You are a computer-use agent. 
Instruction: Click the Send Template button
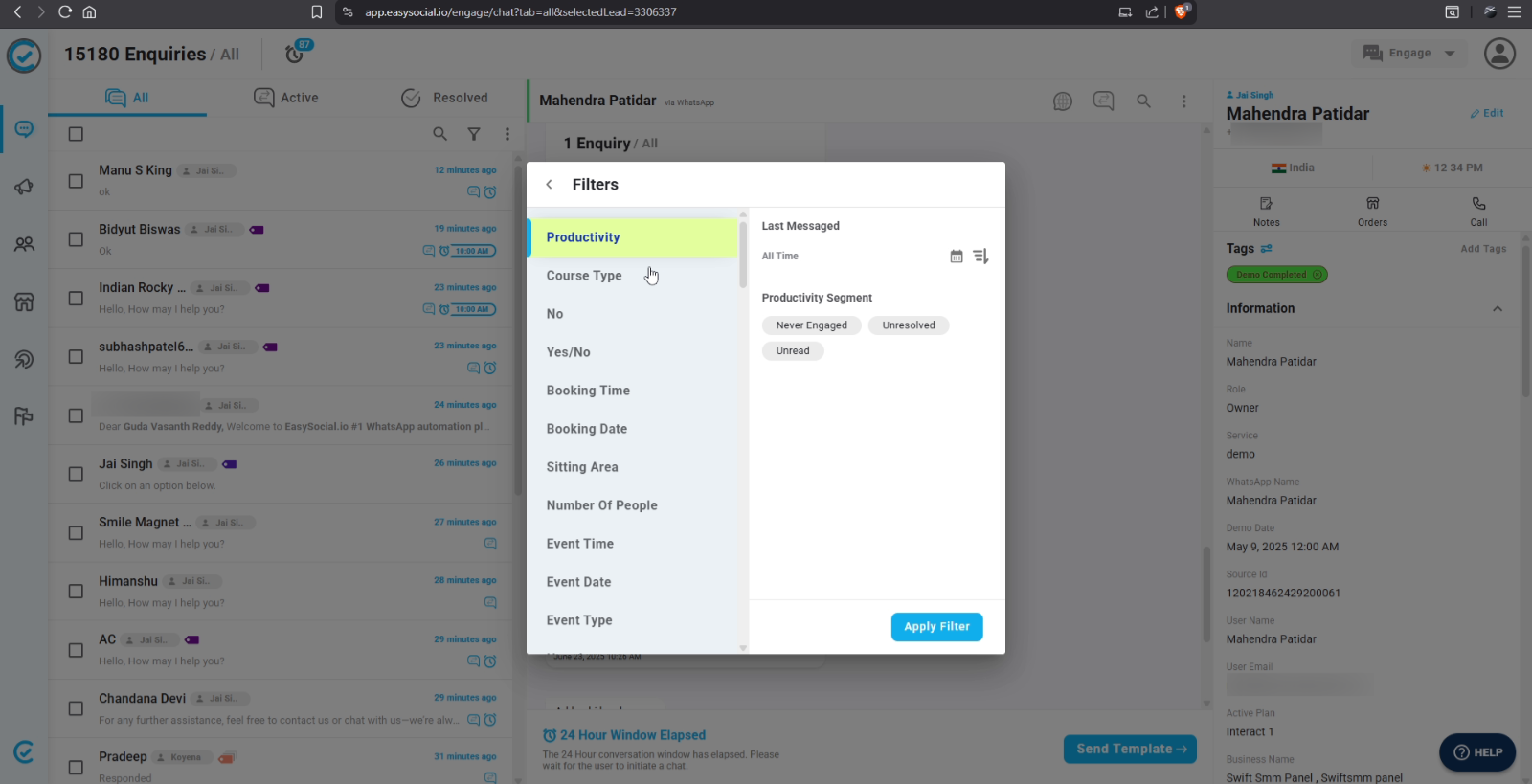pos(1130,749)
